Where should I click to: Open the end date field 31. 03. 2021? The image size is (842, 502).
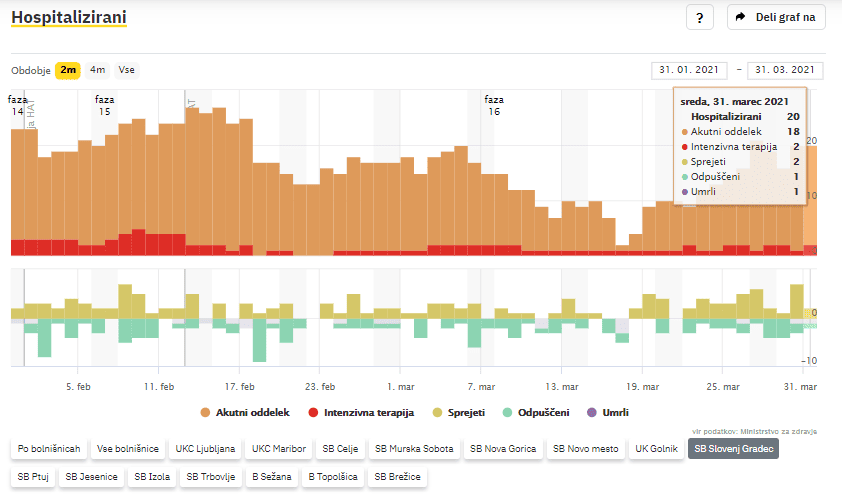point(785,70)
